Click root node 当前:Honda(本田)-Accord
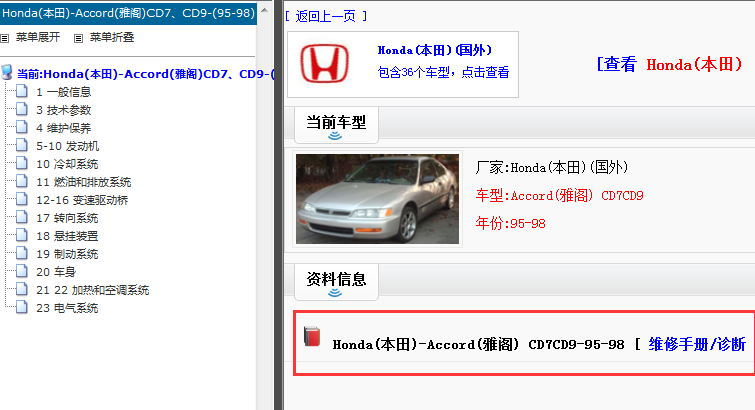Screen dimensions: 755x410 click(x=145, y=74)
